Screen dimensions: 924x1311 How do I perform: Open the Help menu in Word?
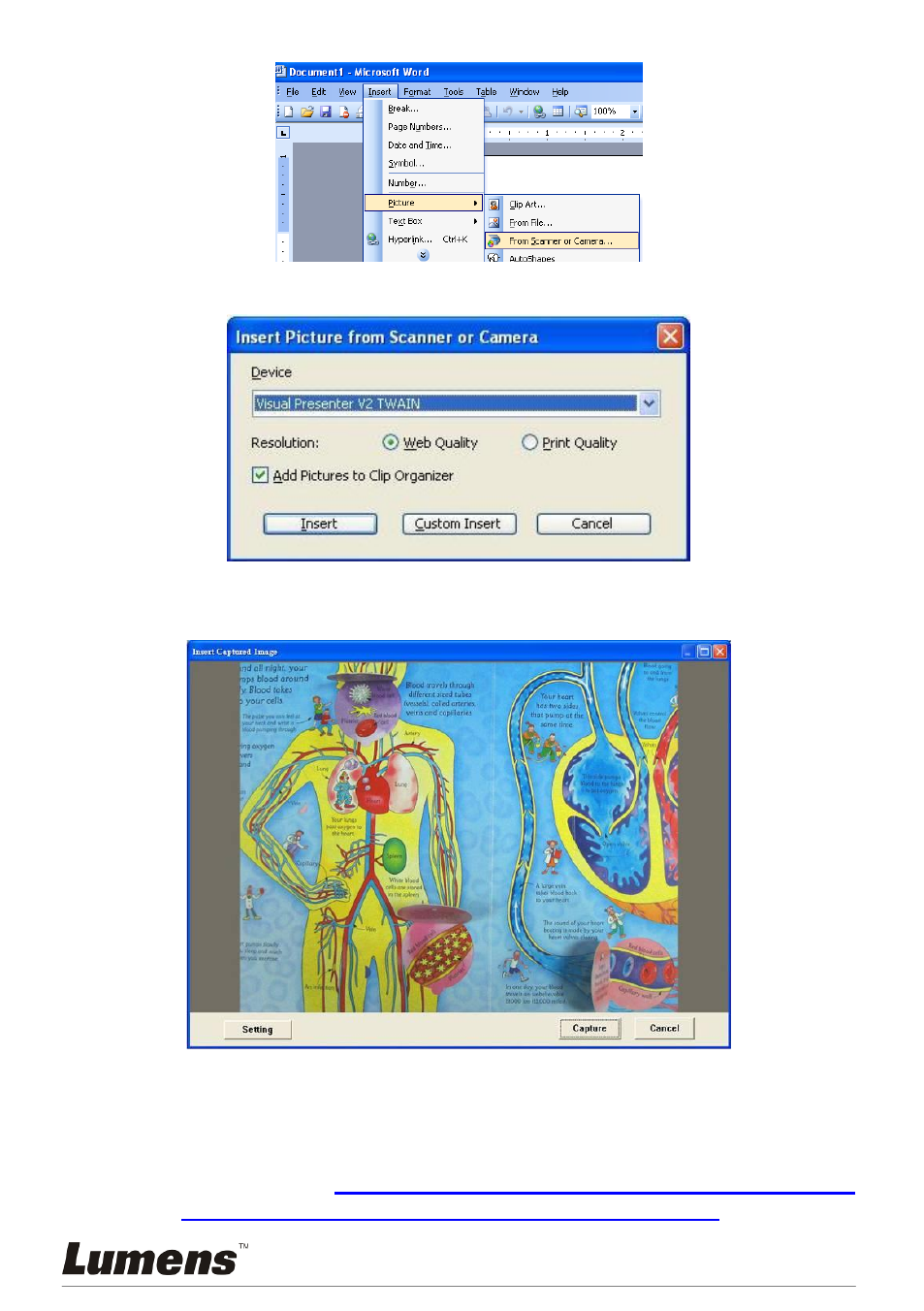click(560, 92)
